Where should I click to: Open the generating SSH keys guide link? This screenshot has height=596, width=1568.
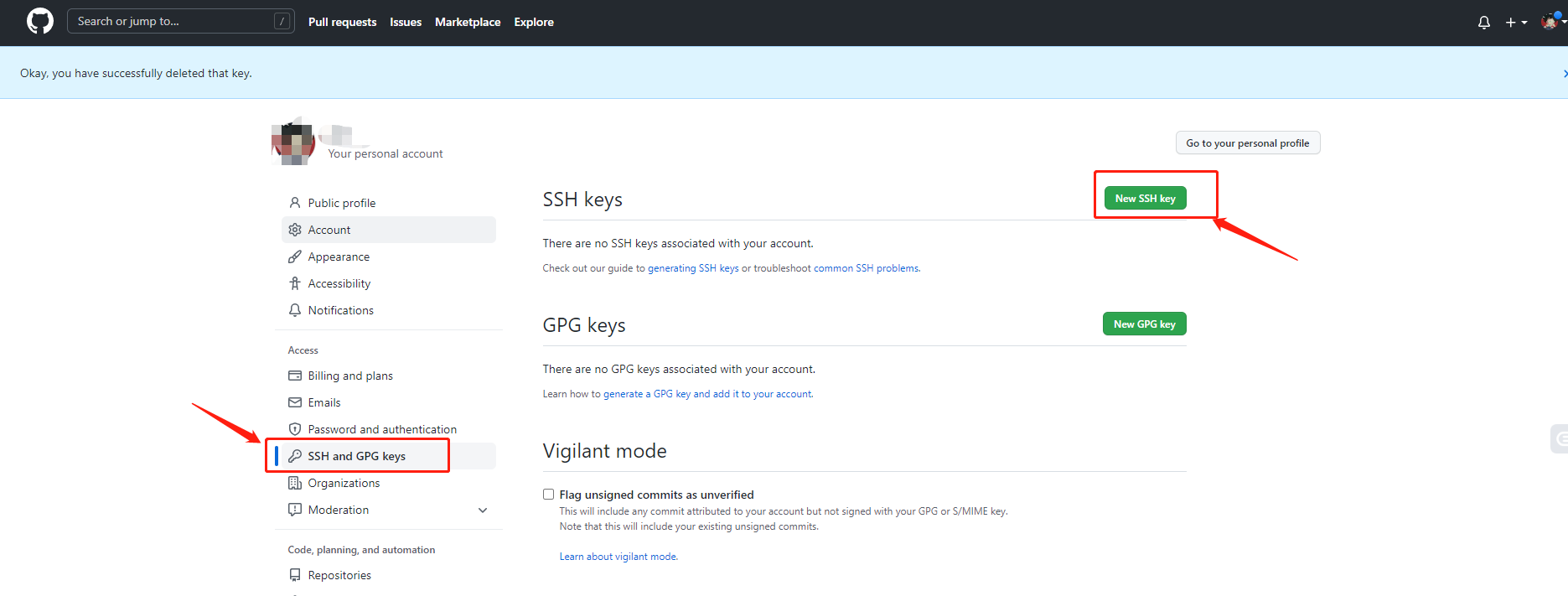click(x=693, y=268)
